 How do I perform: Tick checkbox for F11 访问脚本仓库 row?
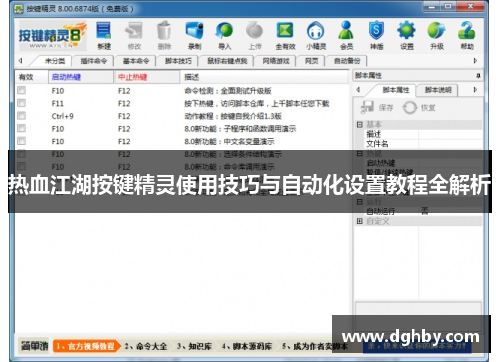22,103
